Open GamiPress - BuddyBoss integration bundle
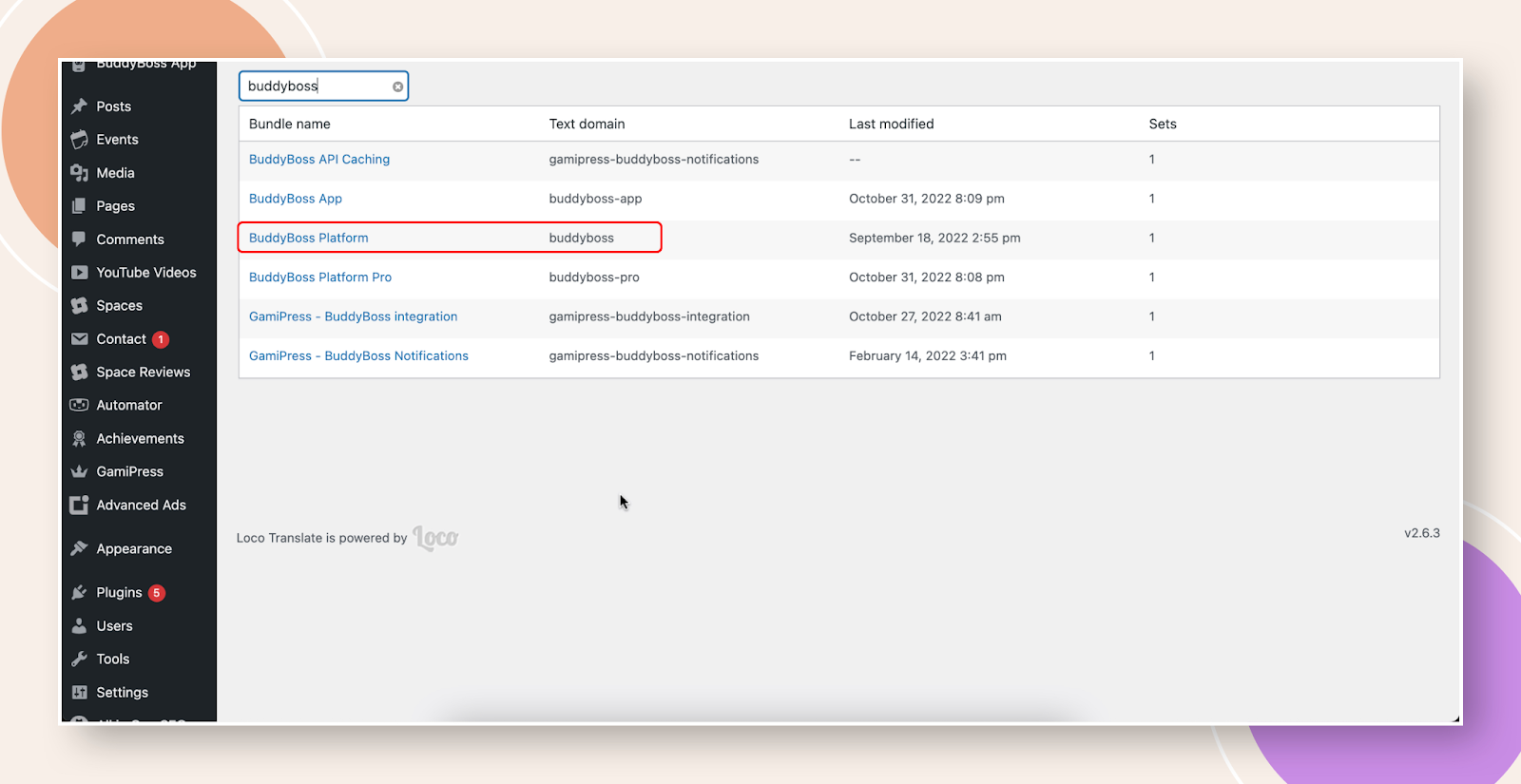Viewport: 1521px width, 784px height. point(354,316)
